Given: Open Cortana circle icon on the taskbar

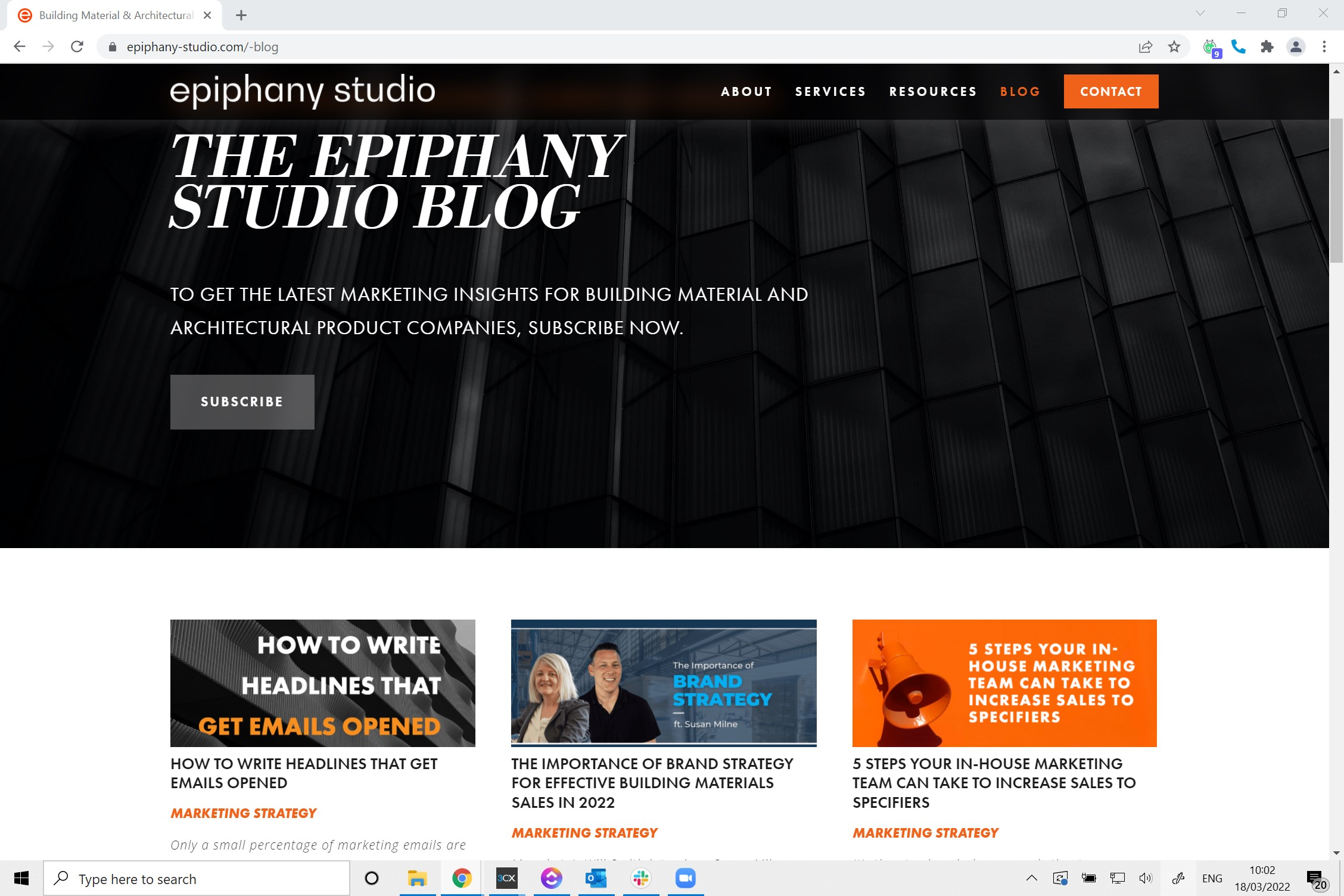Looking at the screenshot, I should coord(372,878).
